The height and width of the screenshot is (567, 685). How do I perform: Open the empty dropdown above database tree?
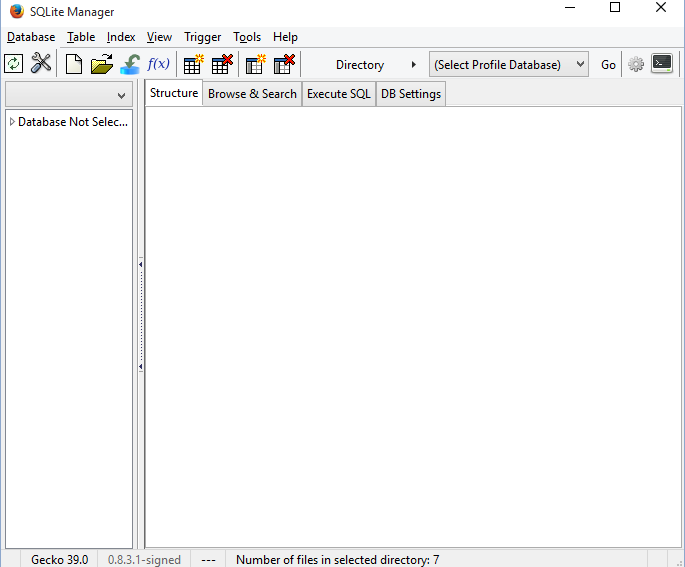[69, 94]
